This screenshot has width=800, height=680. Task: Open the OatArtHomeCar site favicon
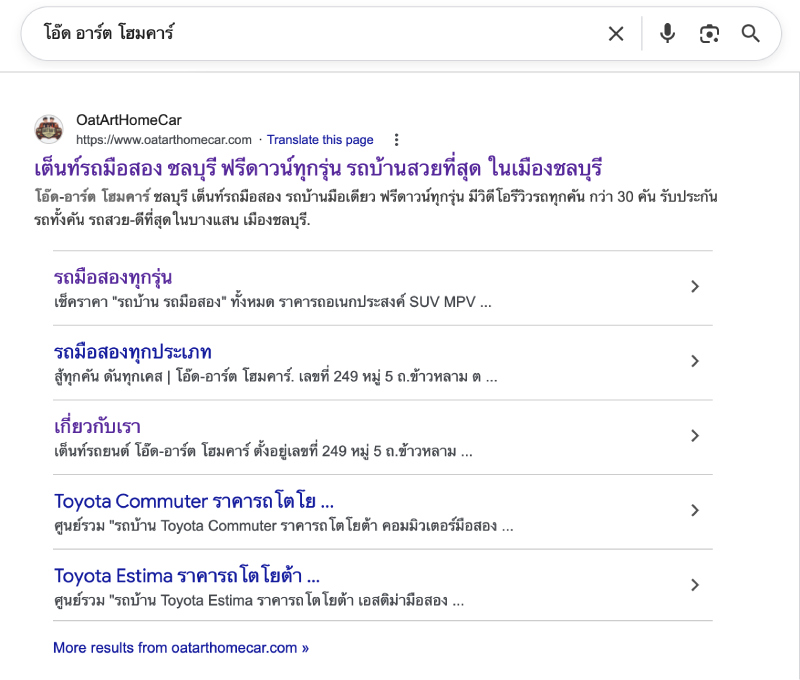pyautogui.click(x=48, y=129)
